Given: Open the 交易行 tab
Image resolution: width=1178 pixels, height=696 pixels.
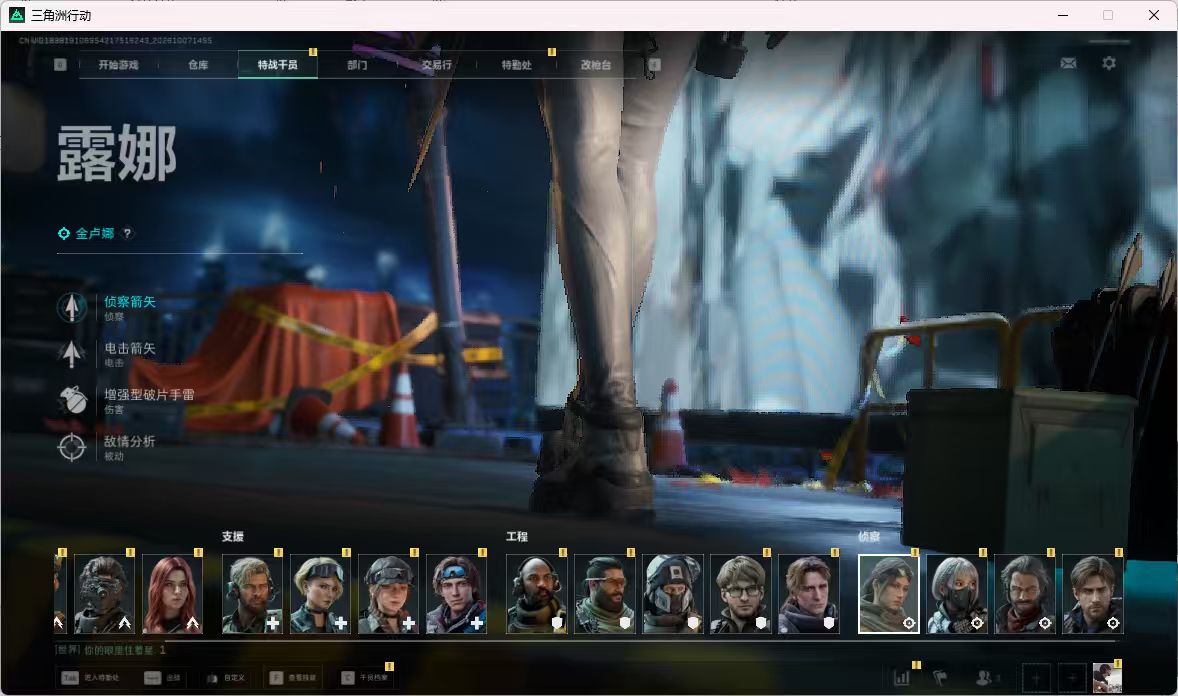Looking at the screenshot, I should pos(436,65).
